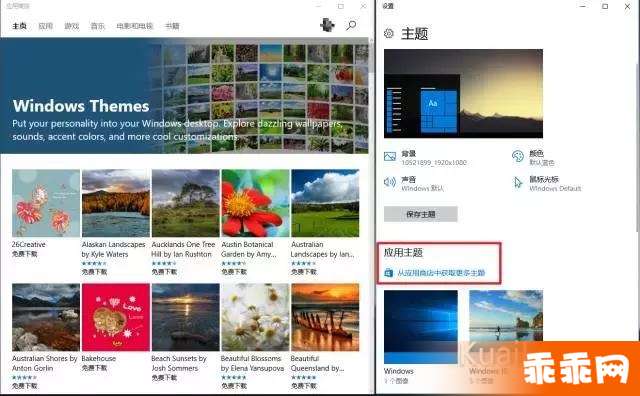The width and height of the screenshot is (640, 396).
Task: Open the Beach Sunsets theme thumbnail
Action: click(x=186, y=317)
